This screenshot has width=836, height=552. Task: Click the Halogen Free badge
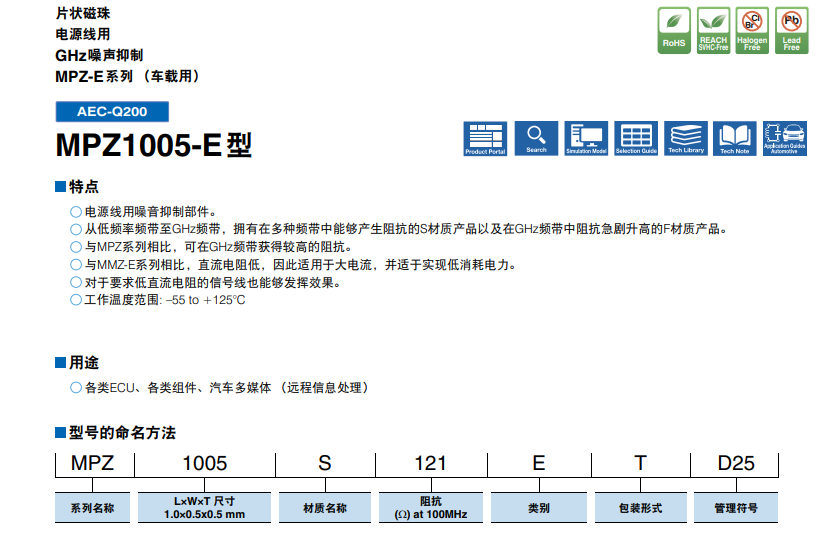point(752,30)
